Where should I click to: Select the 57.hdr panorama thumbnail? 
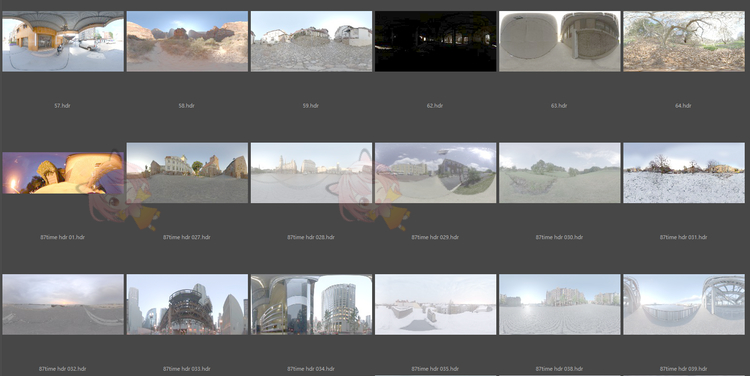pos(63,42)
